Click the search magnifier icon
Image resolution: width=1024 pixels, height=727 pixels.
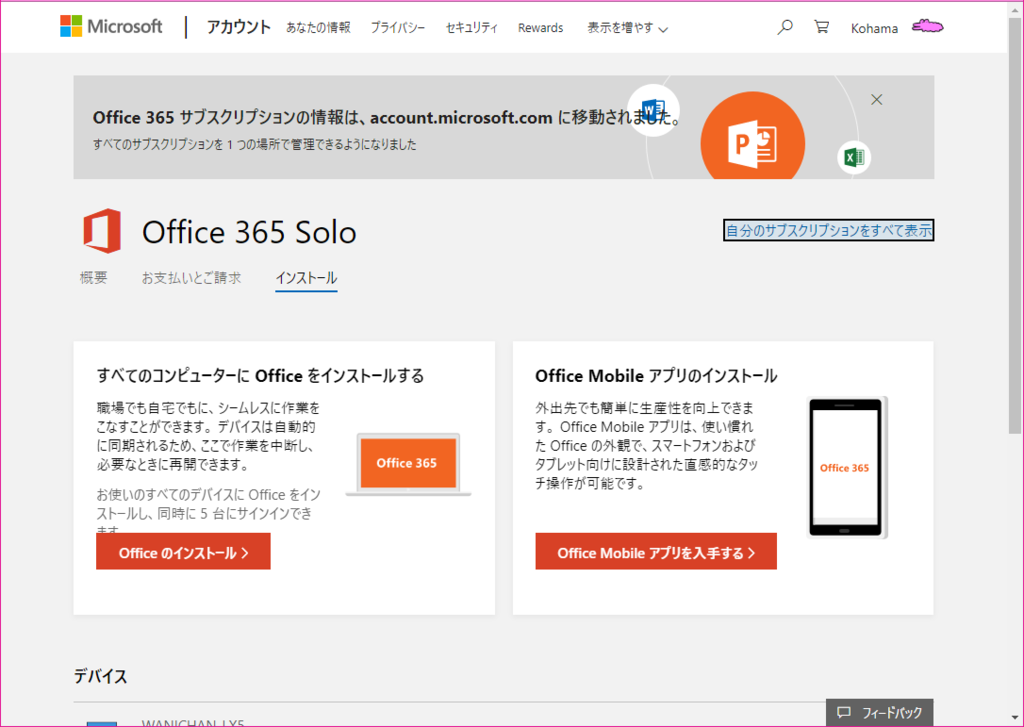click(785, 27)
